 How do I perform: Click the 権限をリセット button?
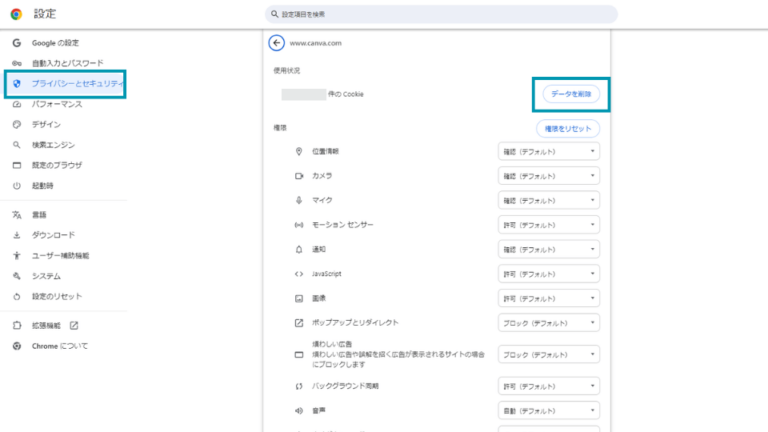568,129
